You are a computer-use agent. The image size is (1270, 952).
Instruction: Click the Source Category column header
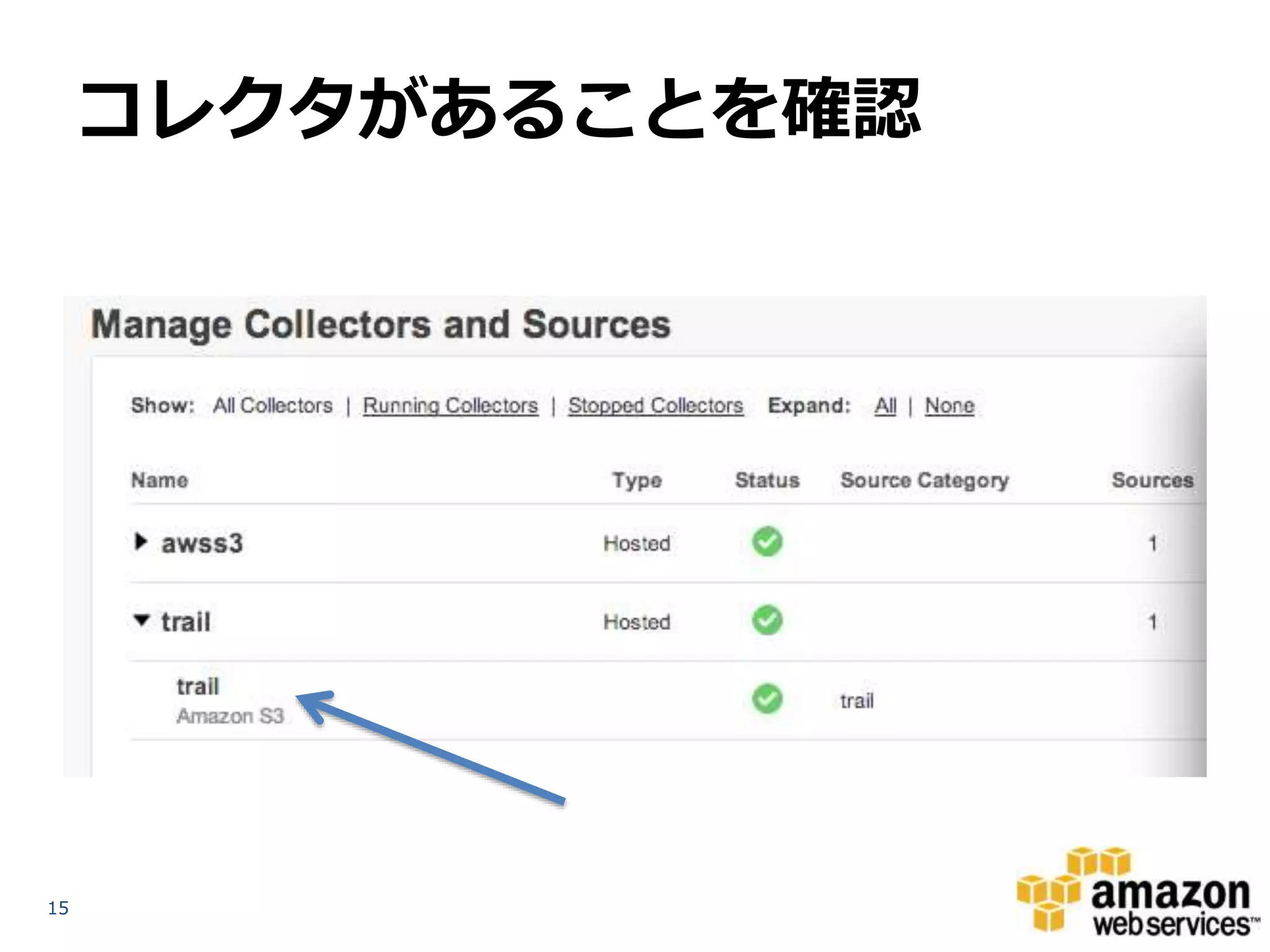[925, 480]
